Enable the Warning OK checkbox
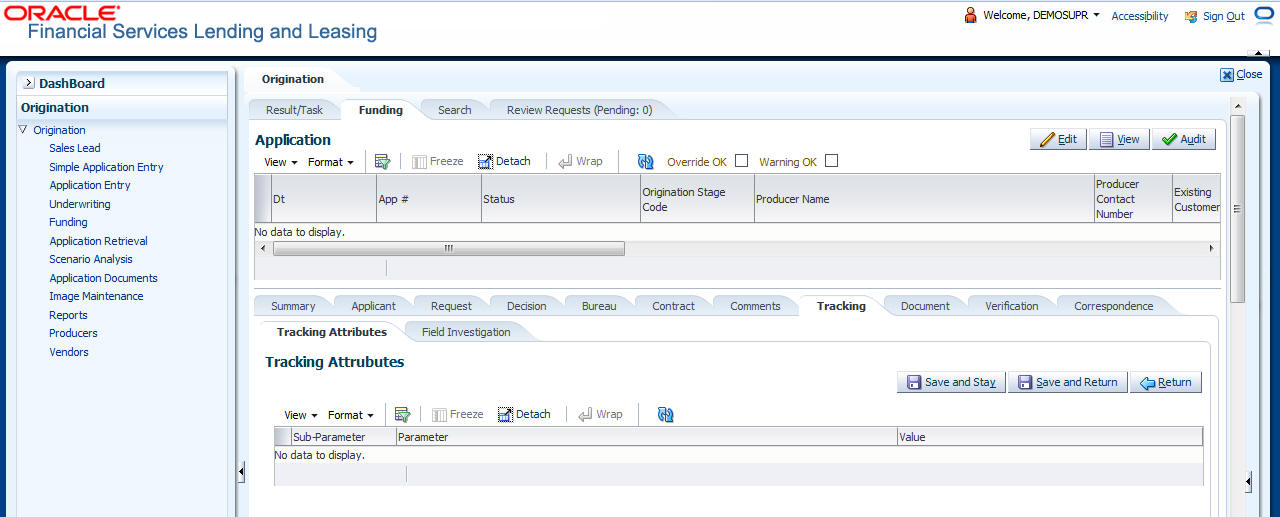This screenshot has width=1280, height=517. pos(831,160)
